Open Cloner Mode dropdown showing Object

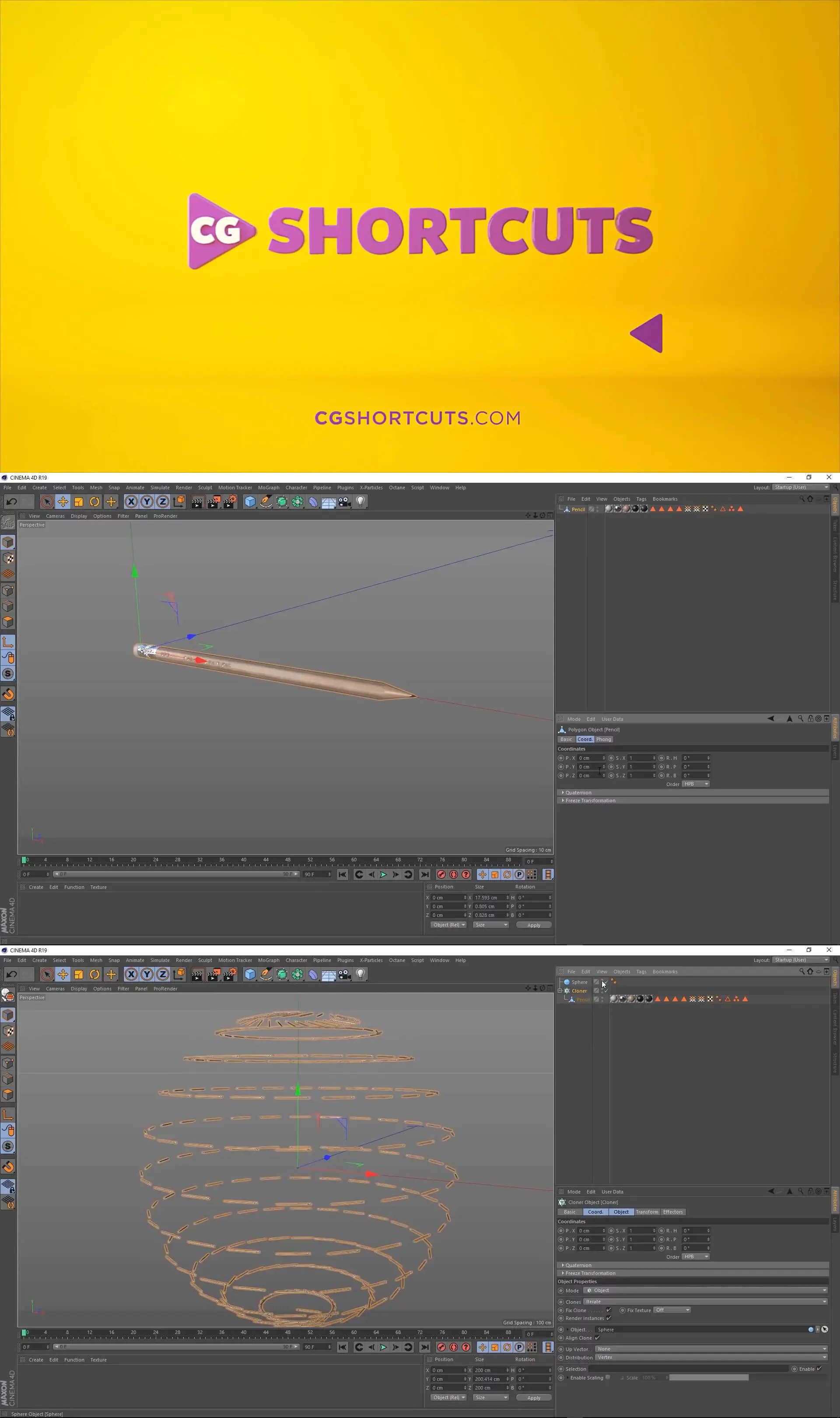(x=705, y=1290)
